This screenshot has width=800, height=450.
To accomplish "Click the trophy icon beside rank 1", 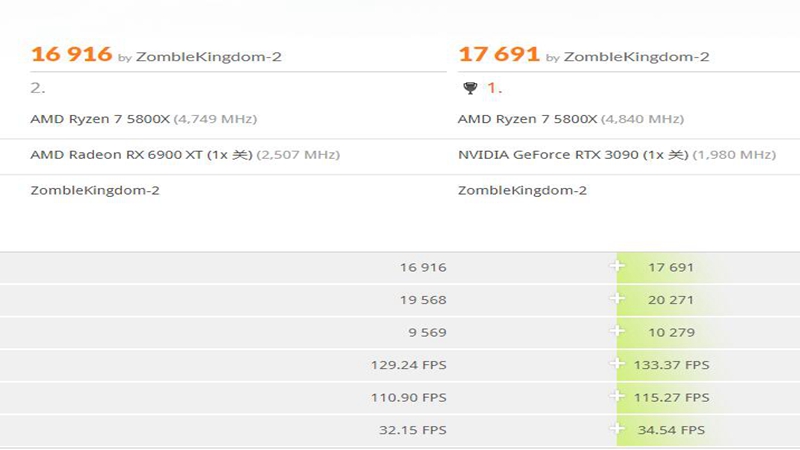I will (470, 88).
